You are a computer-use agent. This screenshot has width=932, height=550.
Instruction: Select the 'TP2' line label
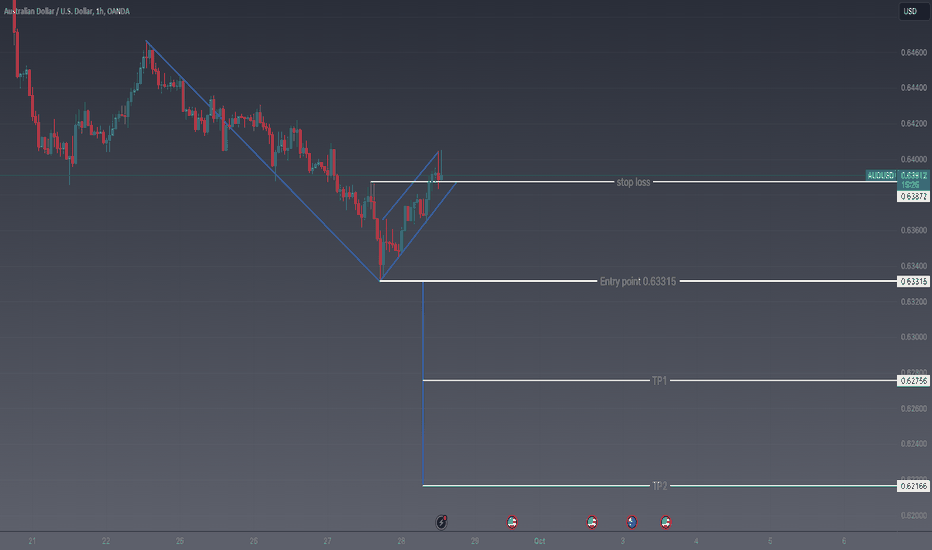660,486
